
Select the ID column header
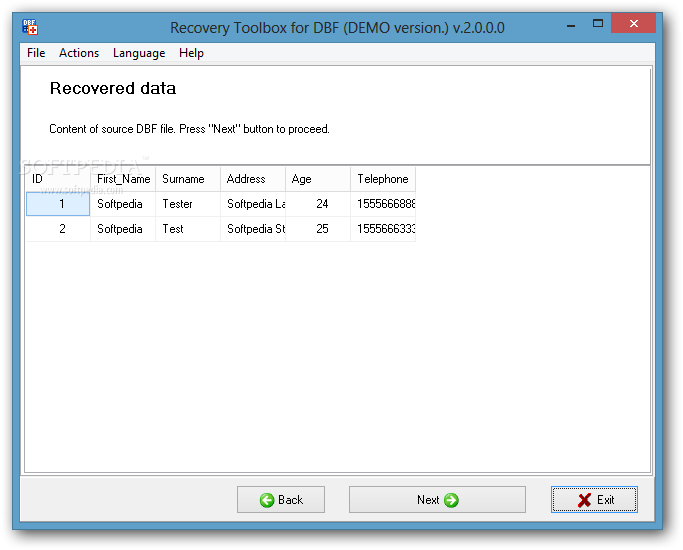[x=58, y=179]
